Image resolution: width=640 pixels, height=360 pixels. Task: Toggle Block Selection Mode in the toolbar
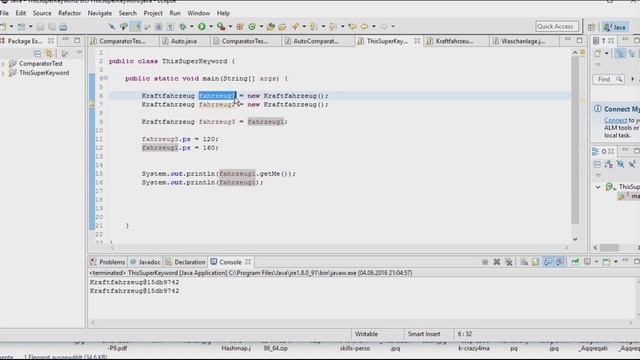(x=158, y=27)
